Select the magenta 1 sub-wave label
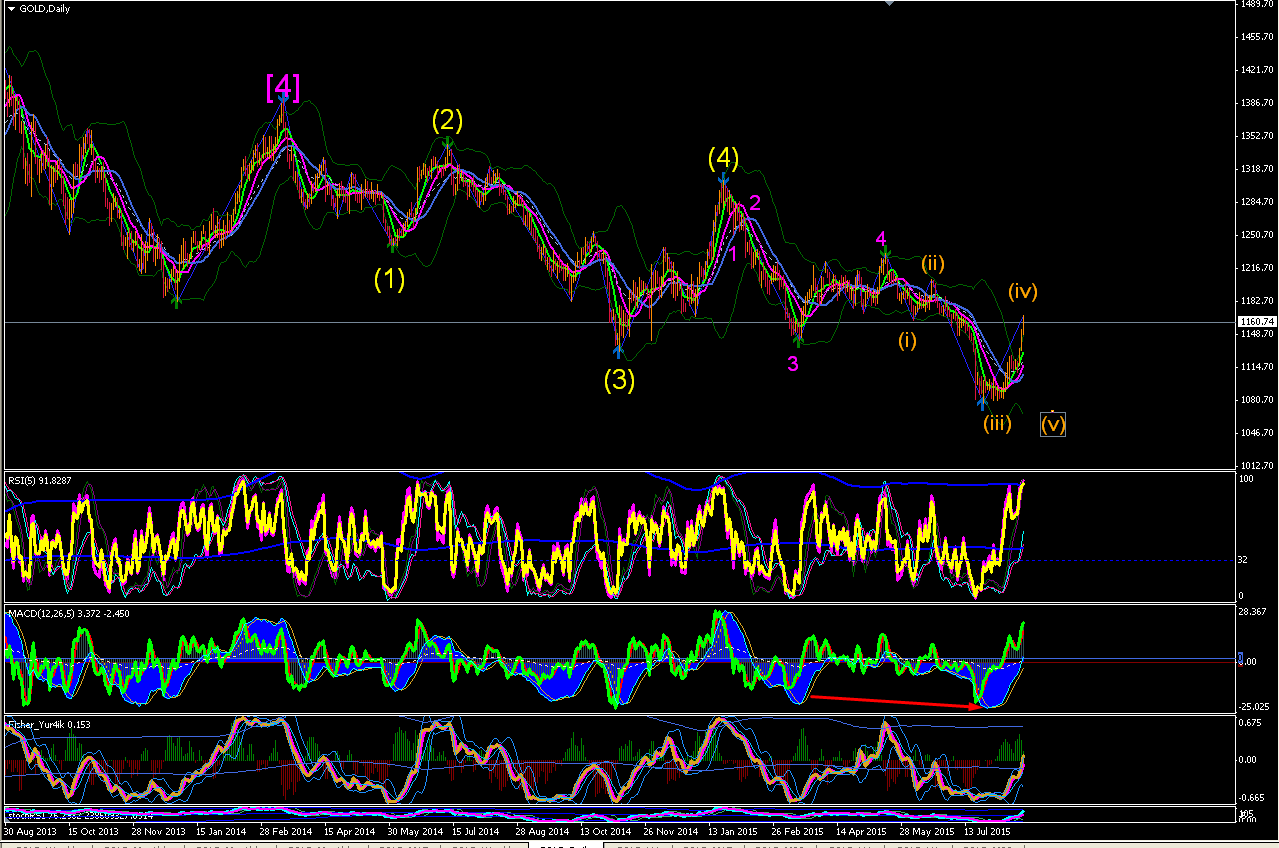Viewport: 1279px width, 848px height. (x=733, y=254)
